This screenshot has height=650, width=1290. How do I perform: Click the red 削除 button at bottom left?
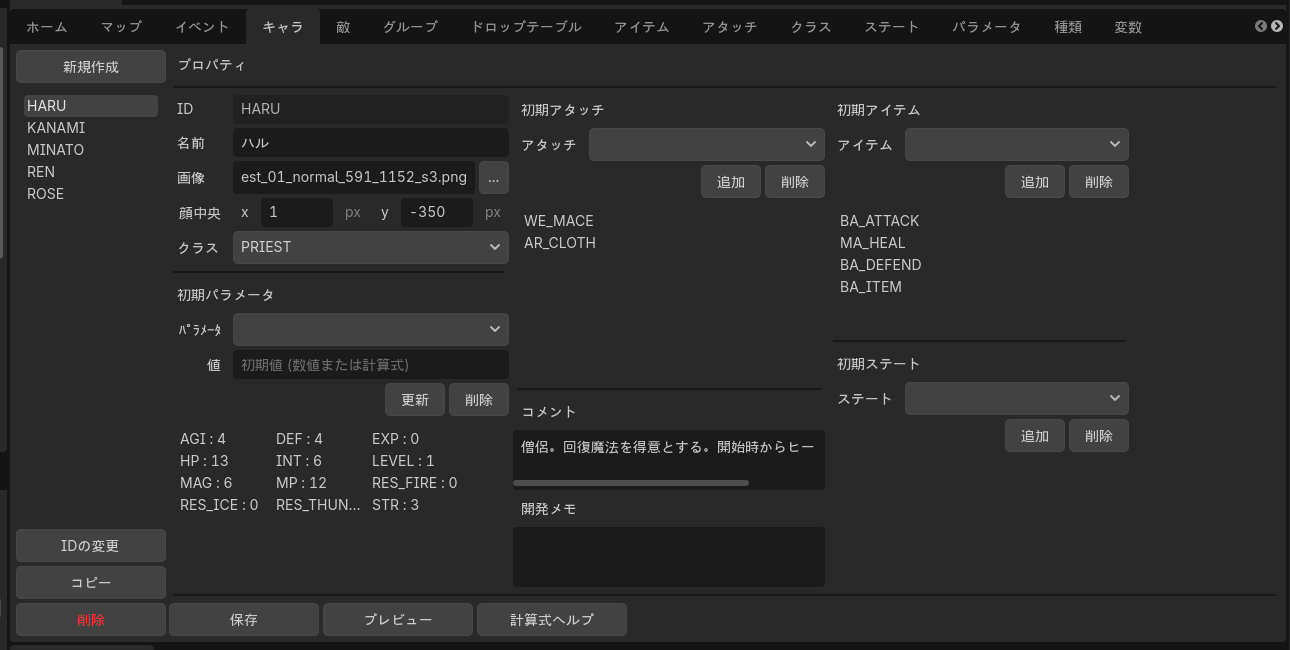point(91,620)
